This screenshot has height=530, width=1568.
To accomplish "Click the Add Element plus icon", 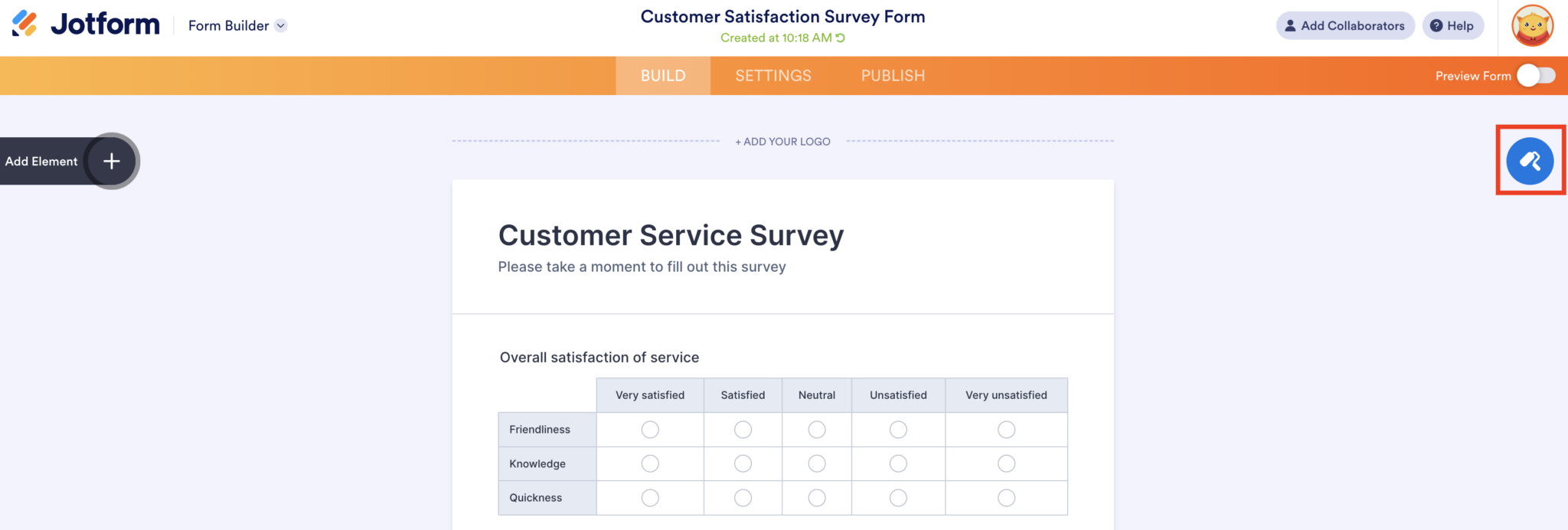I will click(112, 161).
